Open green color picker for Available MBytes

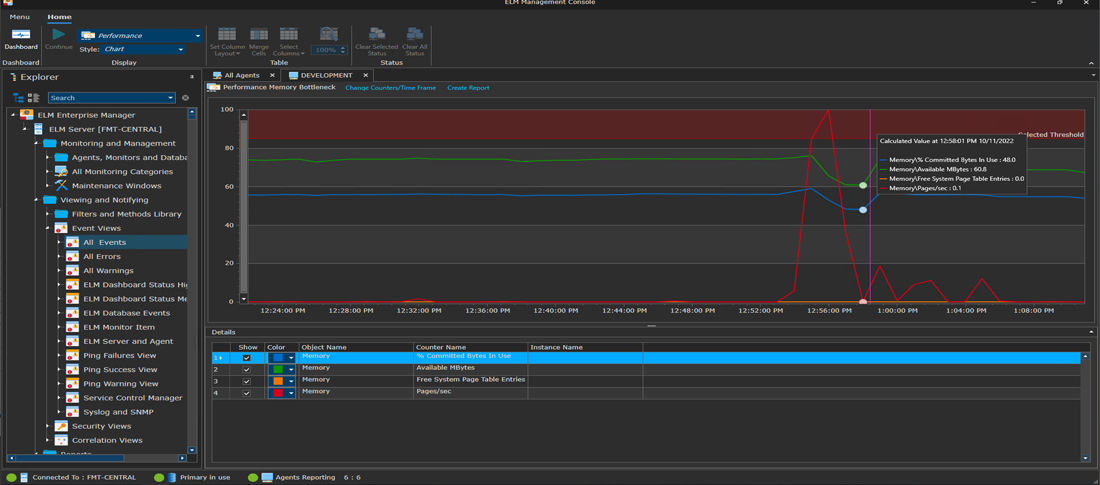coord(281,369)
